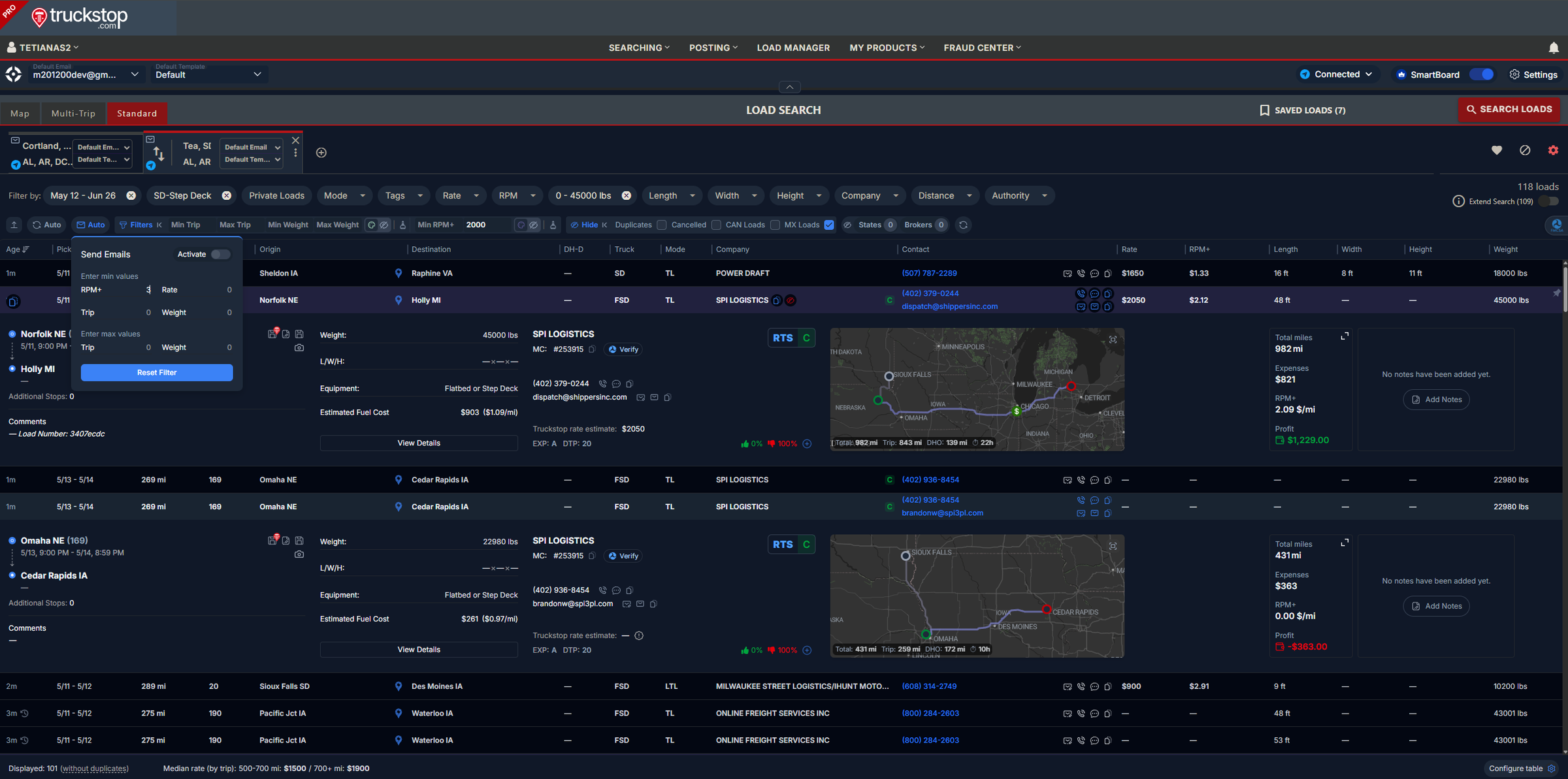Click the upload arrow icon left of the Auto refresh button
1568x779 pixels.
14,225
